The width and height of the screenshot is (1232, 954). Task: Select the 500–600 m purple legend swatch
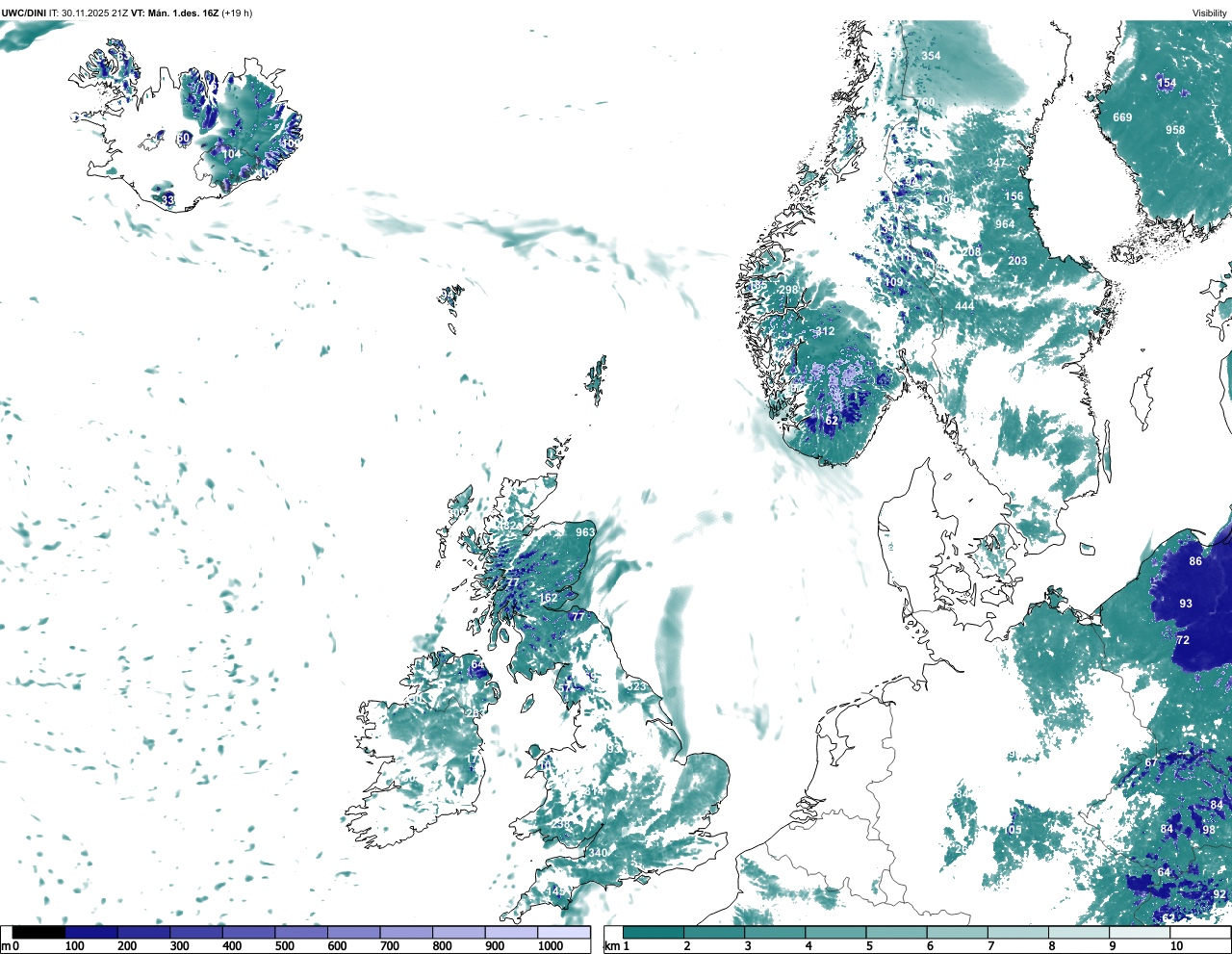point(301,933)
